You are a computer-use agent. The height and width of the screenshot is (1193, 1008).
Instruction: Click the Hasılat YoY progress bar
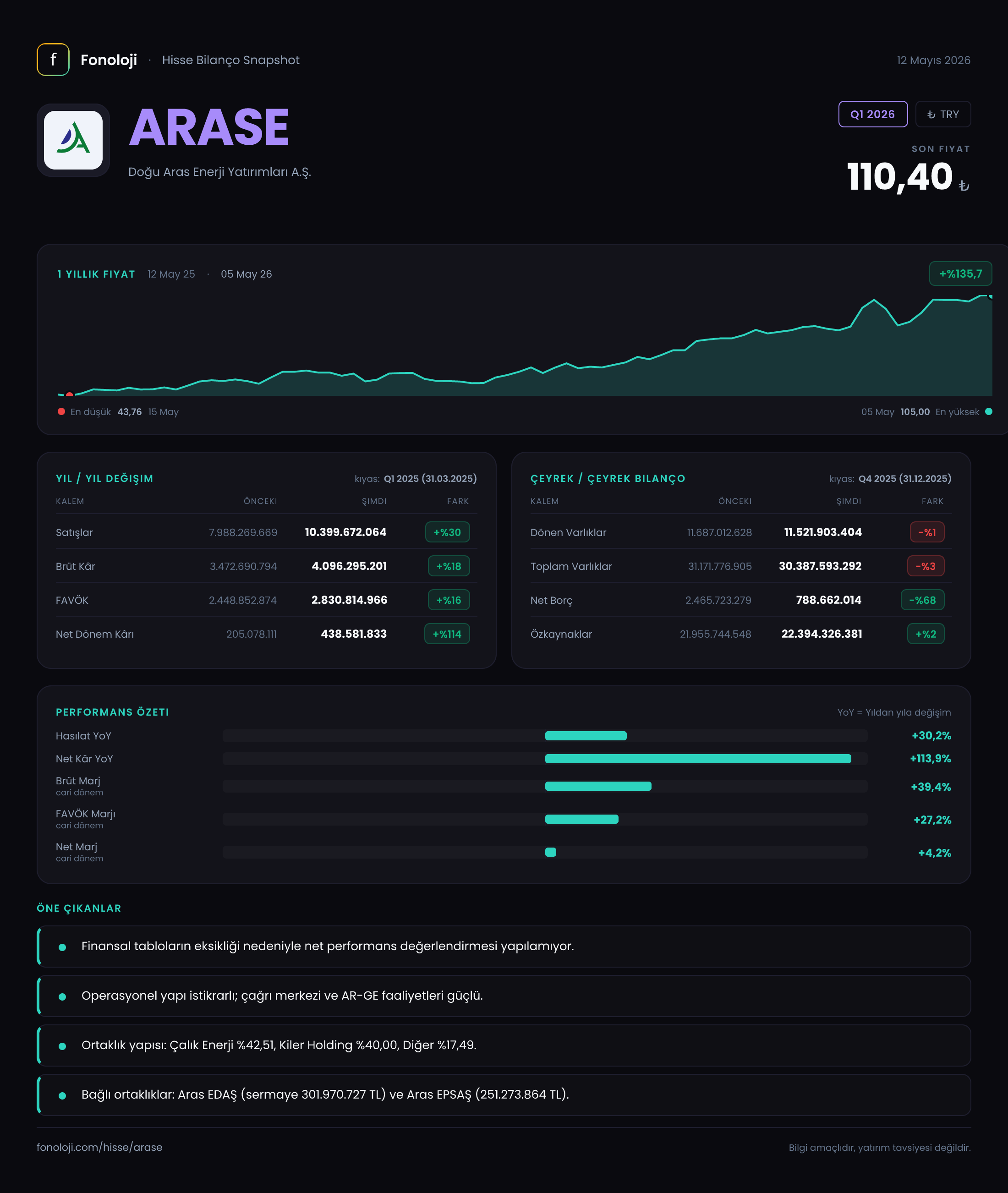[x=545, y=736]
